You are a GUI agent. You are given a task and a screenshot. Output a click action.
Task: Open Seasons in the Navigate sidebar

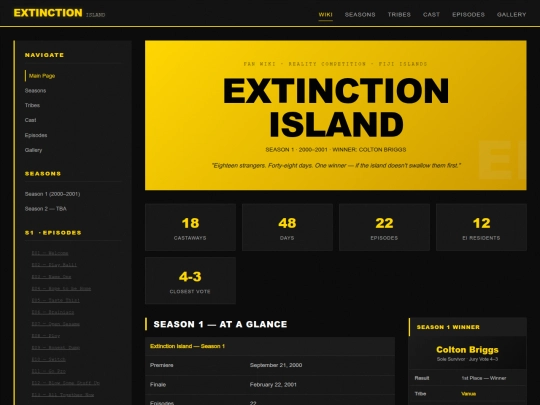pos(35,91)
